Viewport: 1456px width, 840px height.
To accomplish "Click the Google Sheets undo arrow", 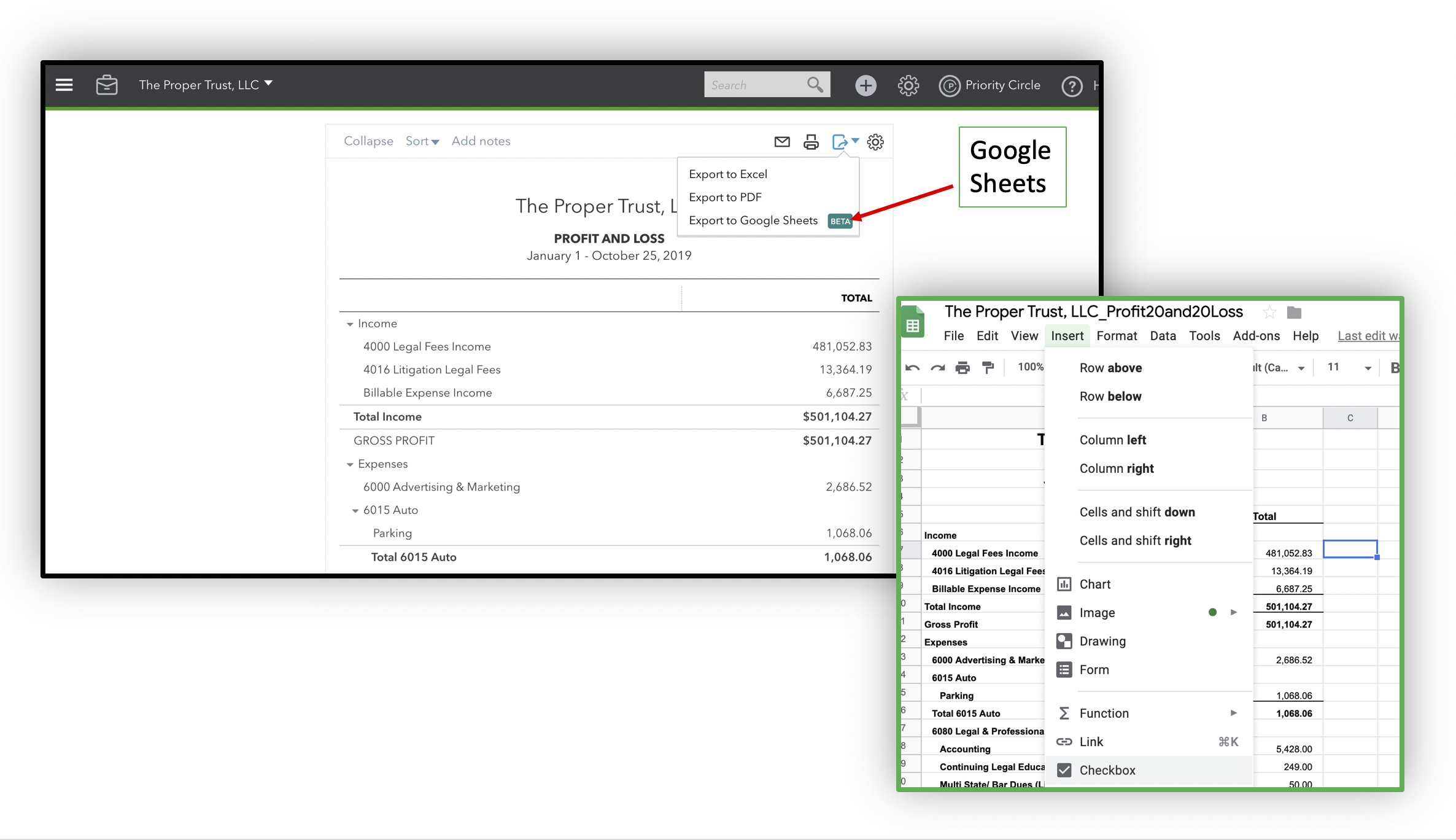I will click(912, 367).
